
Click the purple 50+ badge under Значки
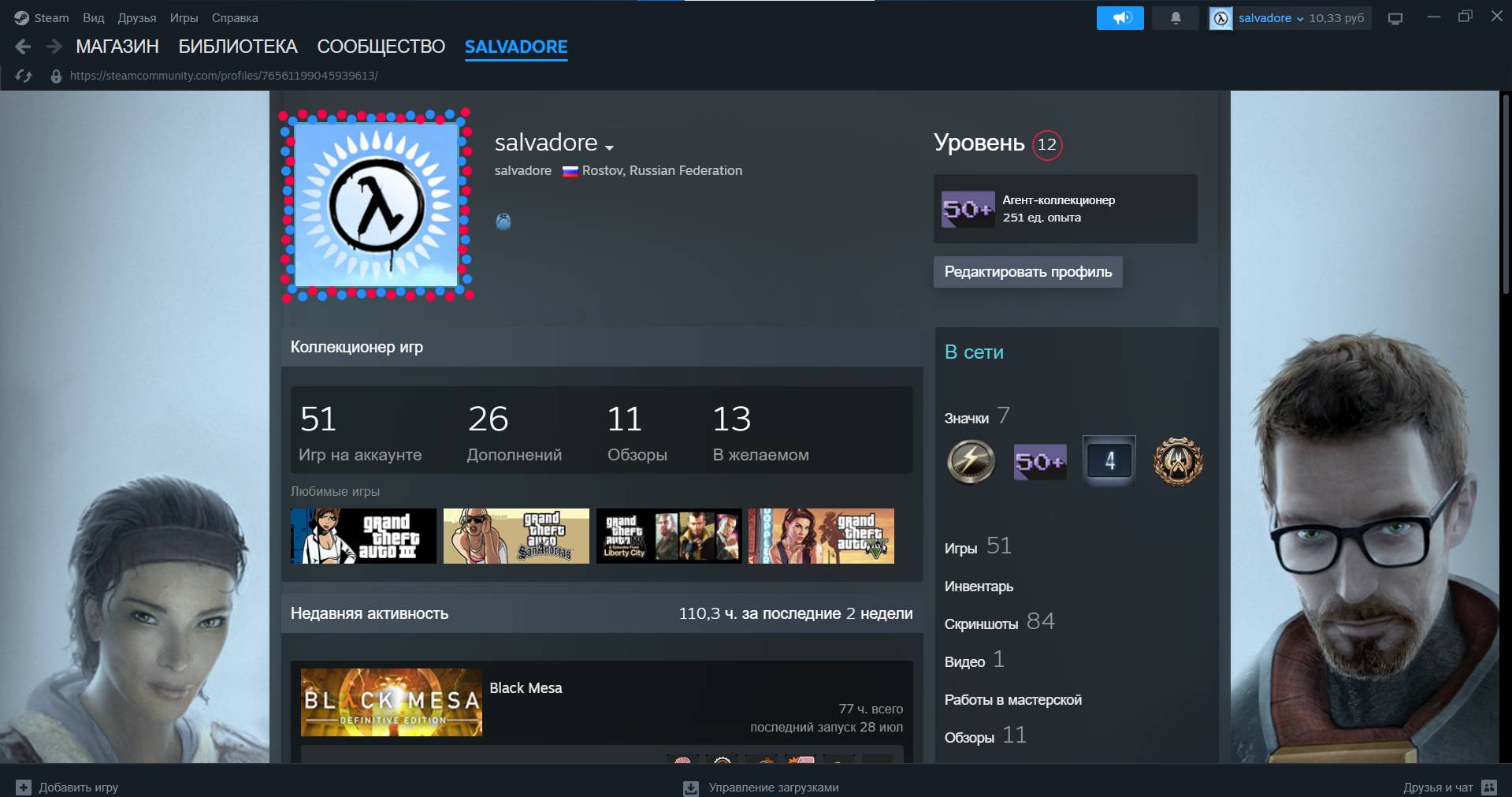[x=1040, y=461]
